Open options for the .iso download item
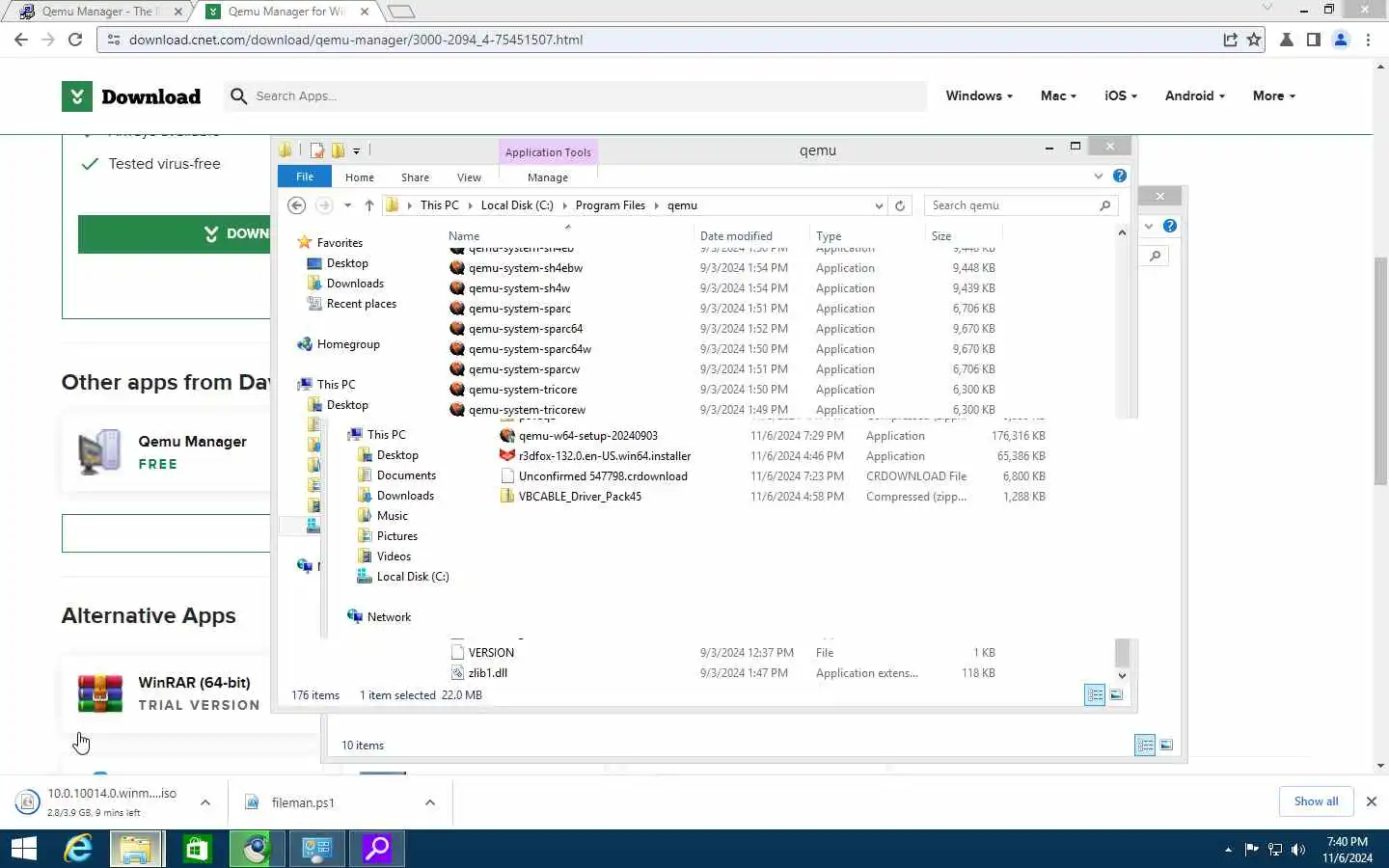Image resolution: width=1389 pixels, height=868 pixels. click(205, 802)
